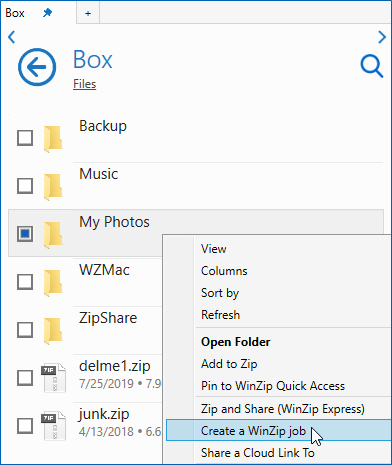392x465 pixels.
Task: Choose Open Folder in context menu
Action: pyautogui.click(x=278, y=342)
